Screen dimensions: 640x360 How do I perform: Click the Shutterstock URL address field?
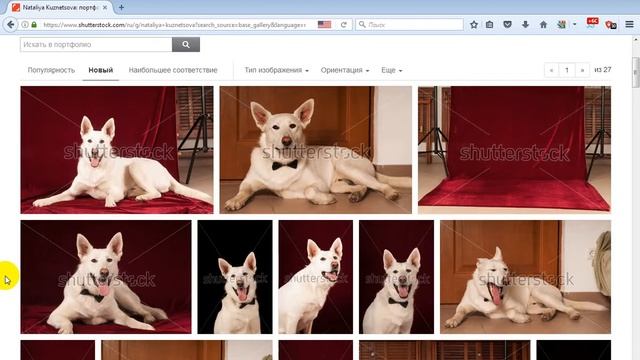click(176, 24)
